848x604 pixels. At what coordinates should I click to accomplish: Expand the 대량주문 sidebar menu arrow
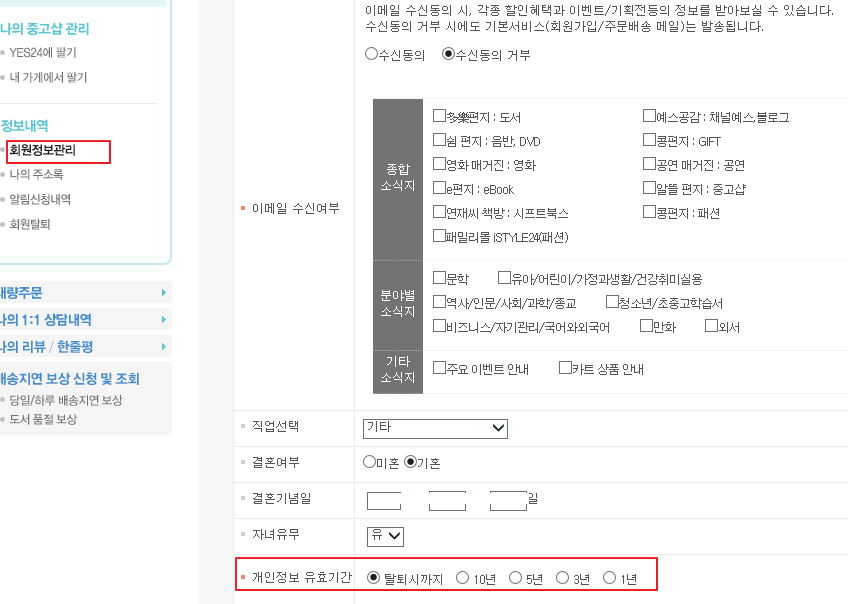[x=163, y=293]
